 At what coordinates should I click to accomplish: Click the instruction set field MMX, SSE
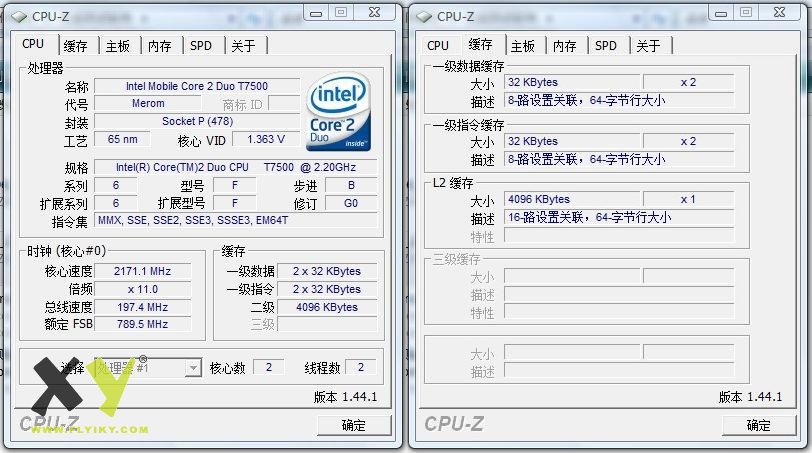236,220
